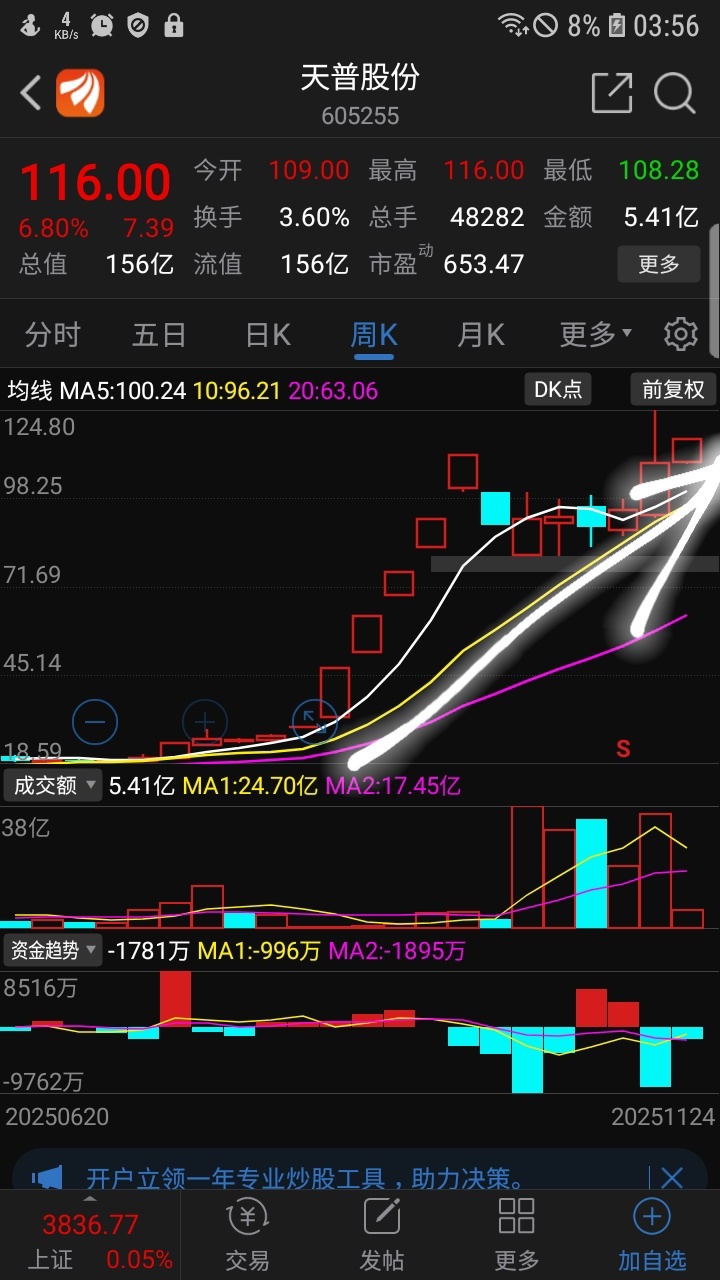Open the Wi-Fi status icon
The image size is (720, 1280).
click(x=513, y=25)
